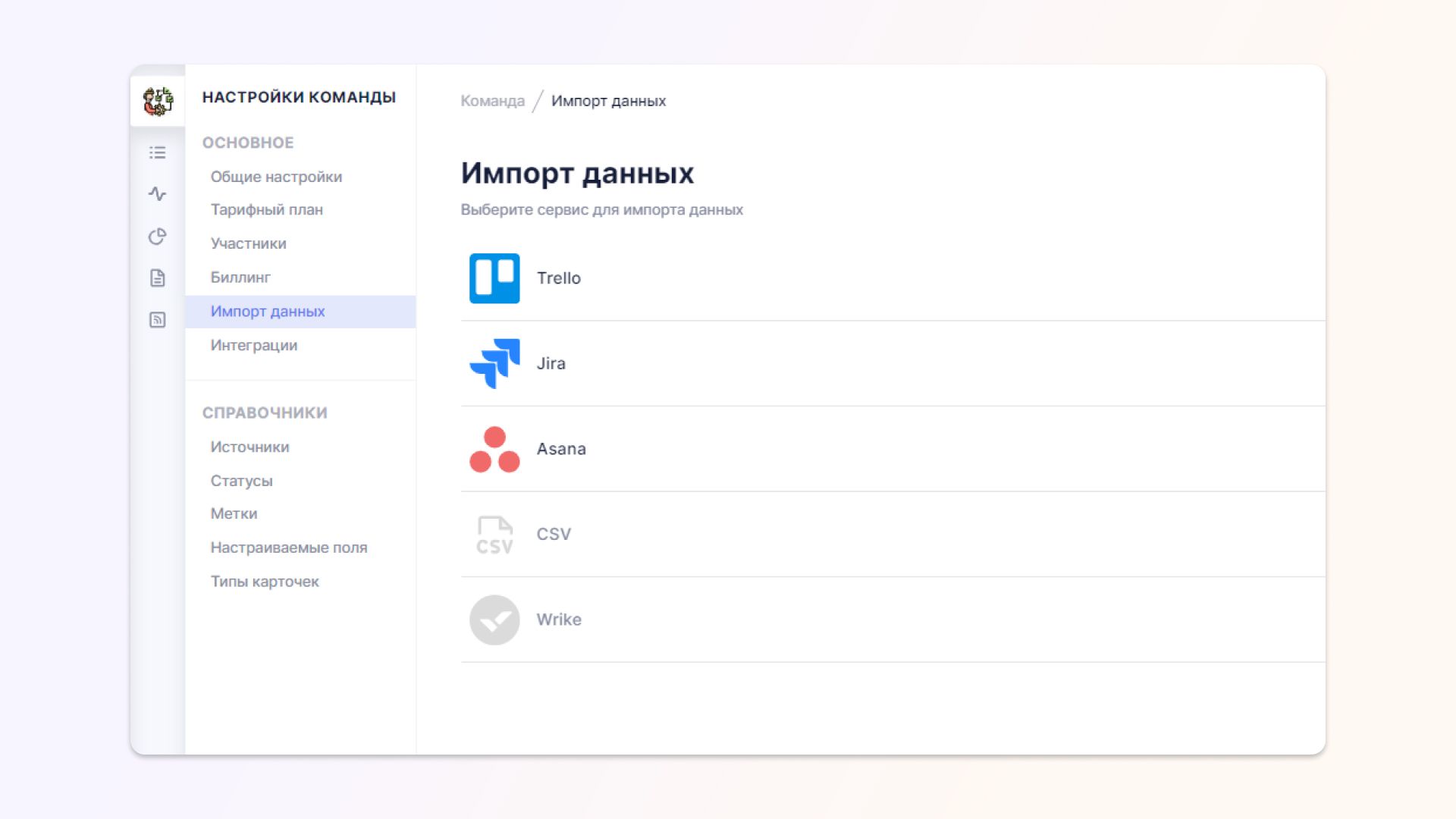The image size is (1456, 819).
Task: Choose Trello import service label
Action: [559, 278]
